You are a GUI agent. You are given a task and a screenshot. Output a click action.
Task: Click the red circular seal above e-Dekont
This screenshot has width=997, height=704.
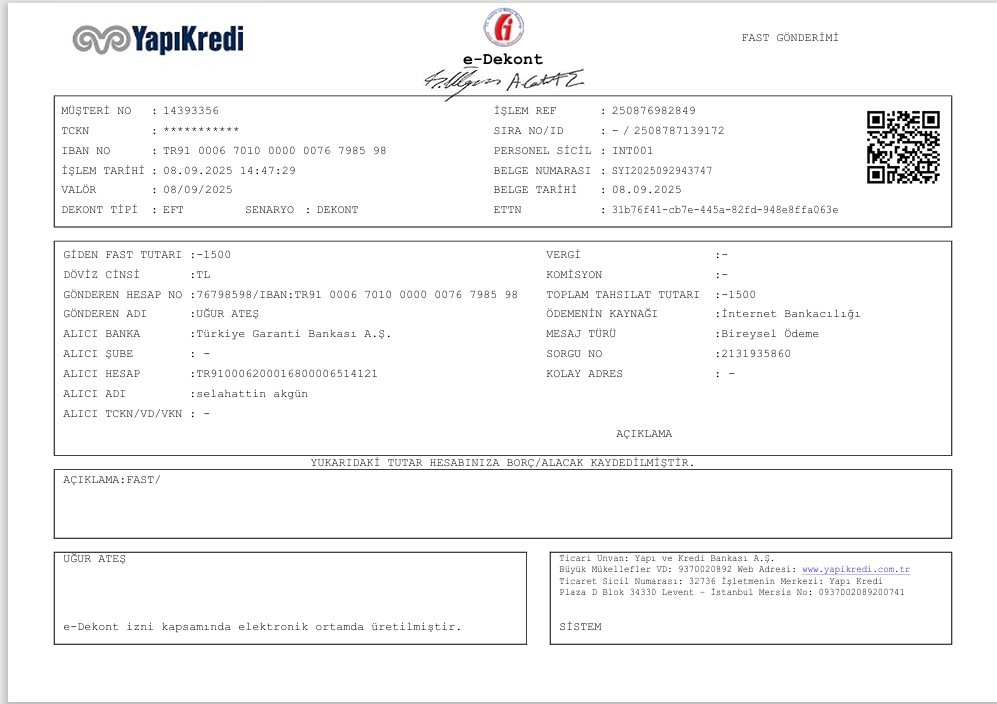(503, 28)
